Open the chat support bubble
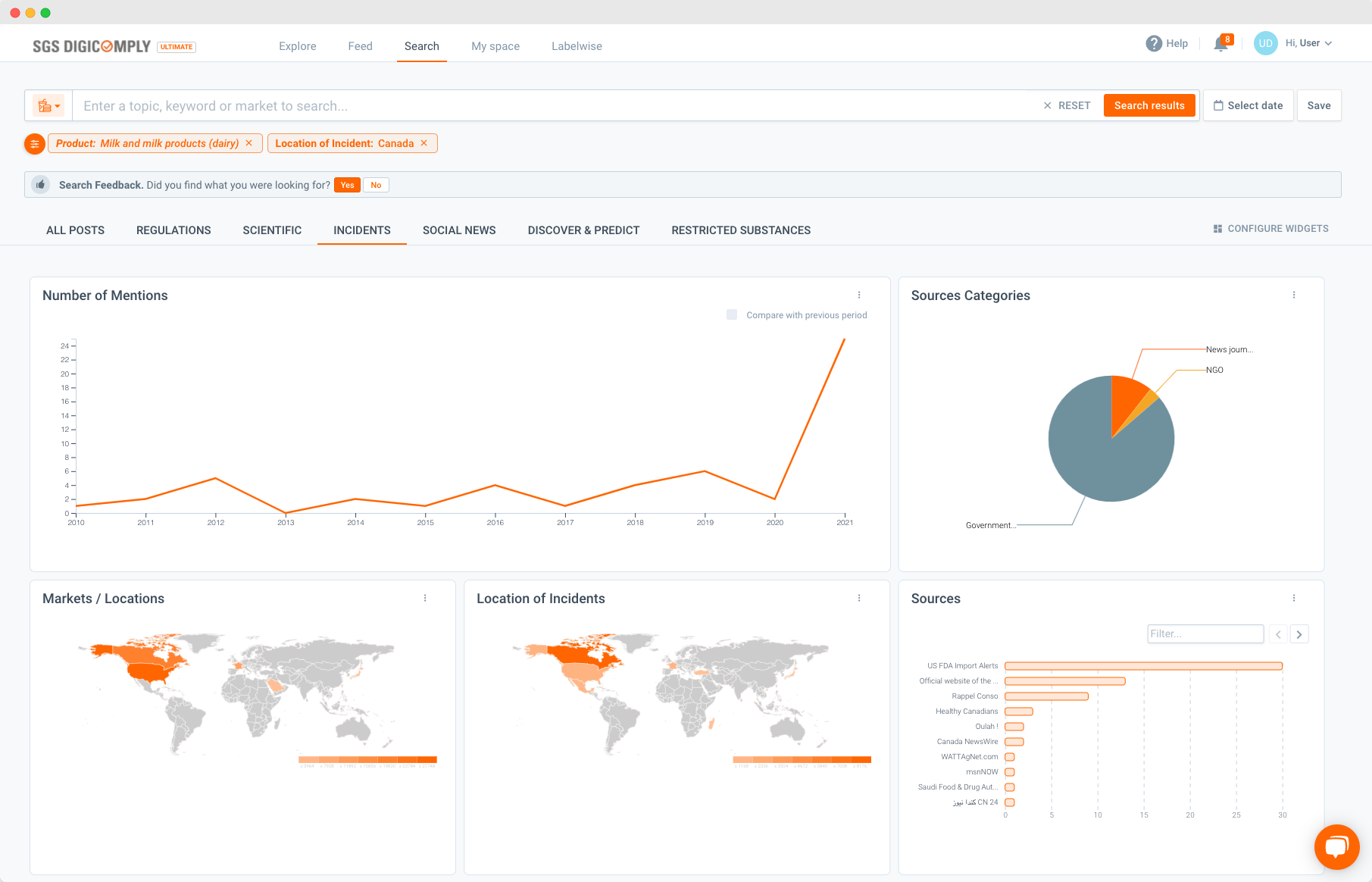The width and height of the screenshot is (1372, 882). pos(1337,847)
